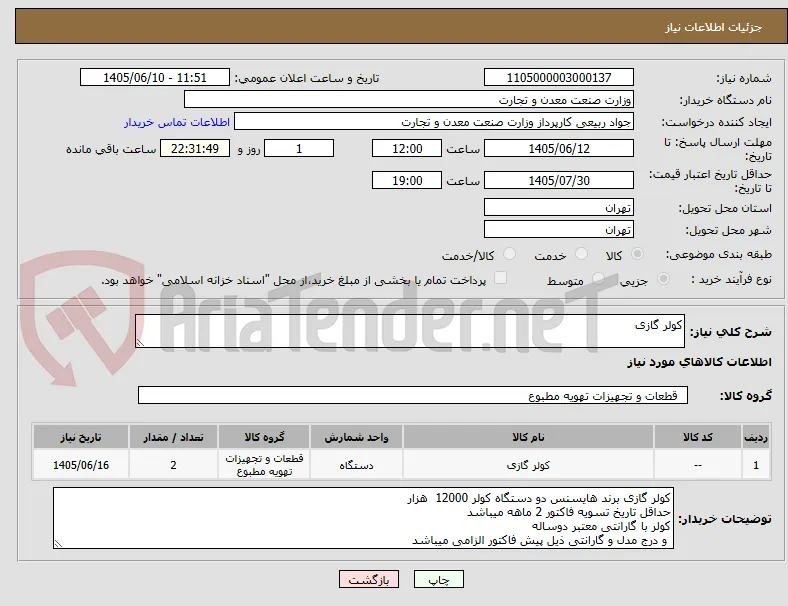This screenshot has width=788, height=606.
Task: Click the buyer organization name field
Action: 409,99
